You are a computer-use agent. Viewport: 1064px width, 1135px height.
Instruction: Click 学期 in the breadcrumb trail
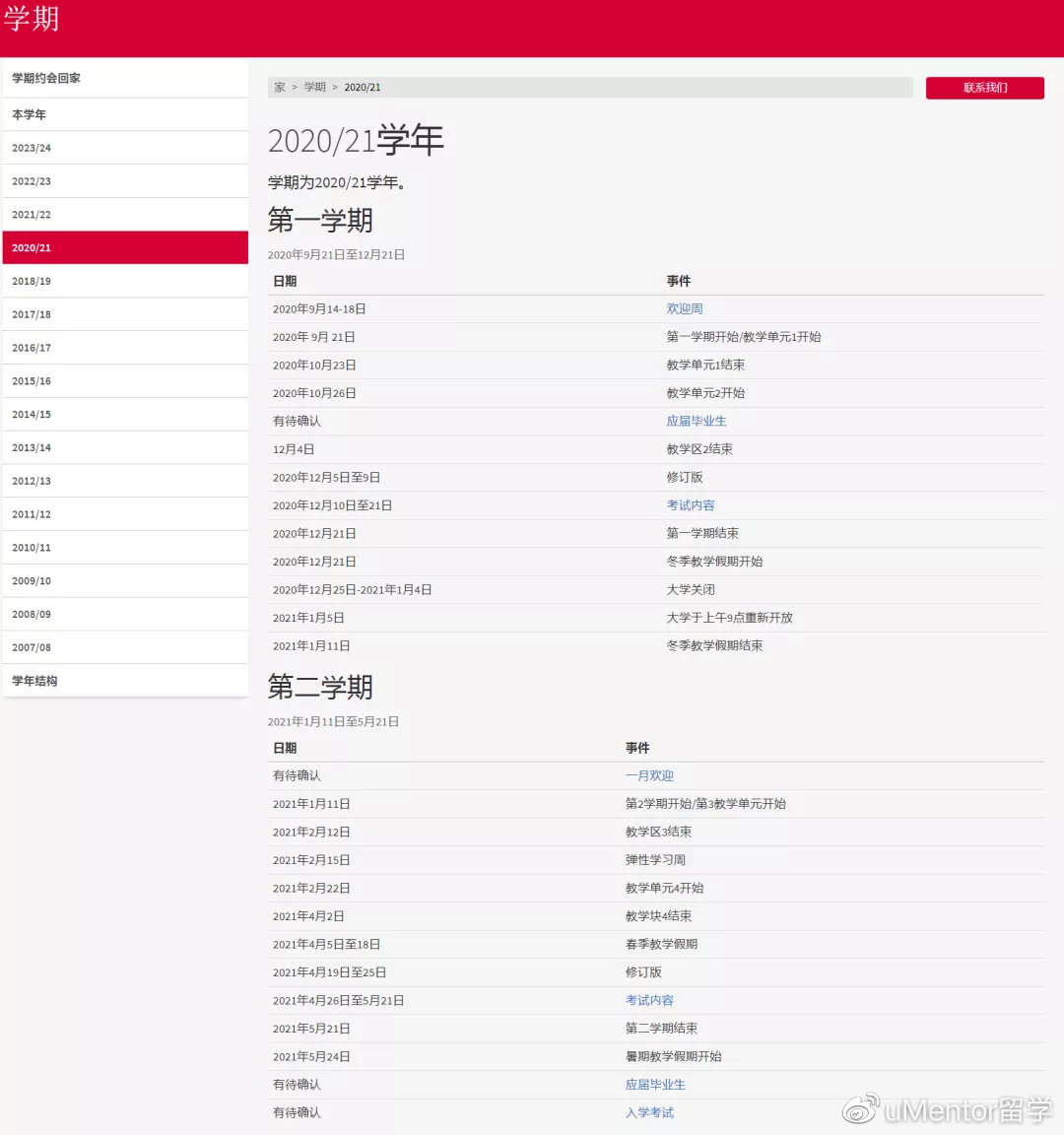[315, 87]
